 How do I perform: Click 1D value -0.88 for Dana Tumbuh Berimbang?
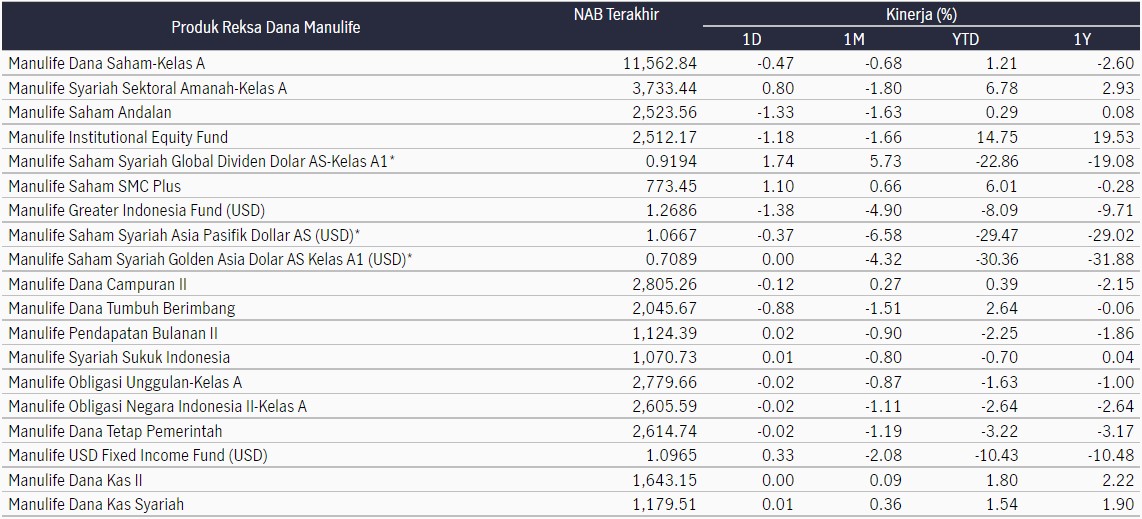[776, 309]
